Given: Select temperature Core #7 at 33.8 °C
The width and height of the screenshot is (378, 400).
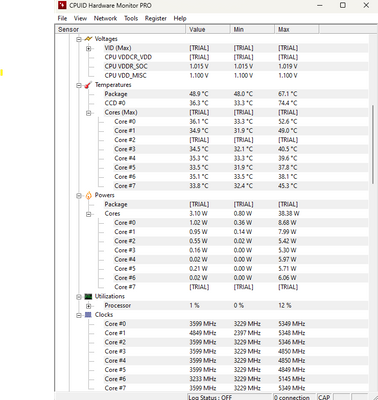Looking at the screenshot, I should click(x=240, y=186).
